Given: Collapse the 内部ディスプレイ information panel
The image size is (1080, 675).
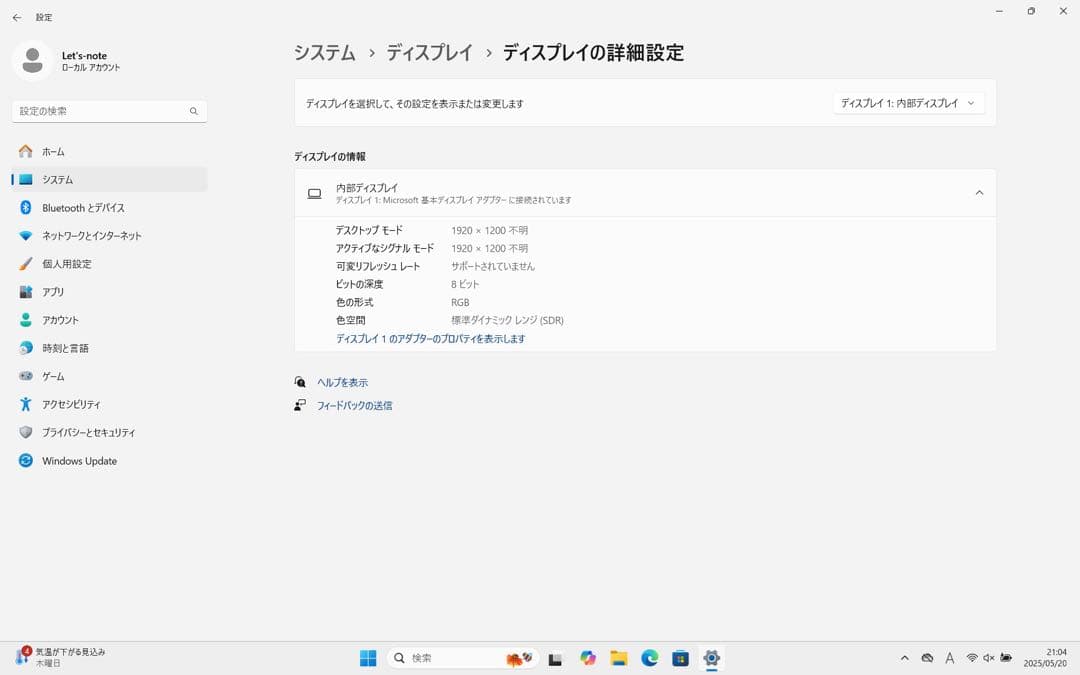Looking at the screenshot, I should (979, 192).
